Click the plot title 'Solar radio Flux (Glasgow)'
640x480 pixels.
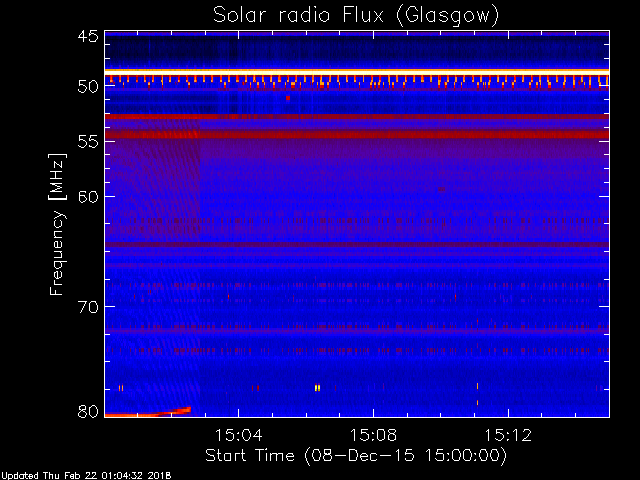[x=356, y=16]
